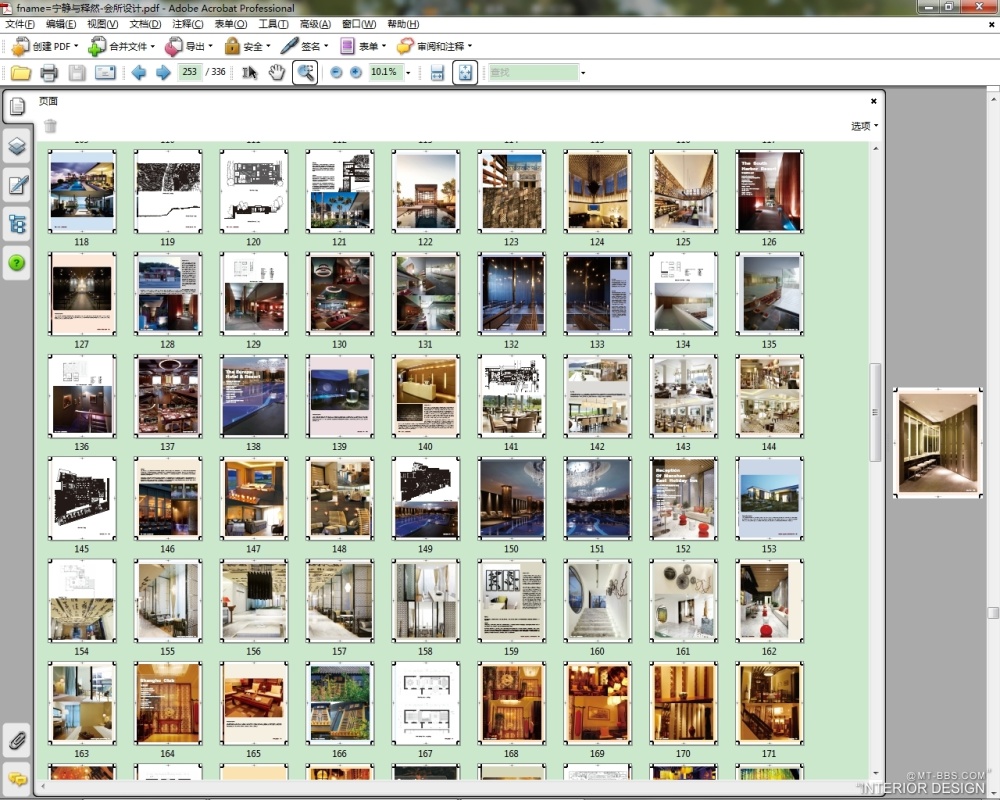
Task: Click the 审阅和注释 button
Action: tap(434, 46)
